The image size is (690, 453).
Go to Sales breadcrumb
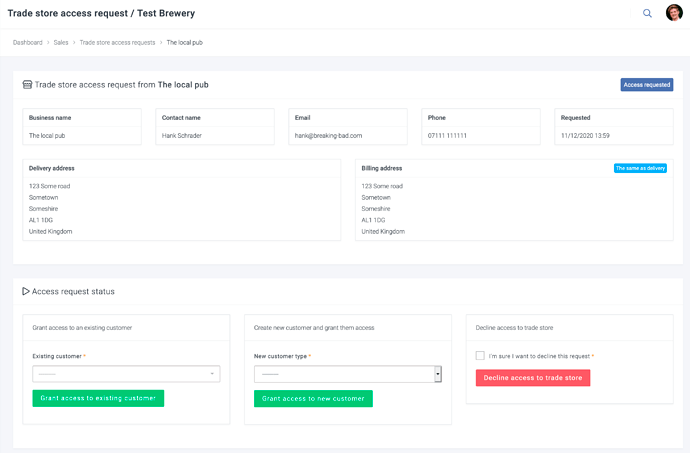pyautogui.click(x=61, y=43)
